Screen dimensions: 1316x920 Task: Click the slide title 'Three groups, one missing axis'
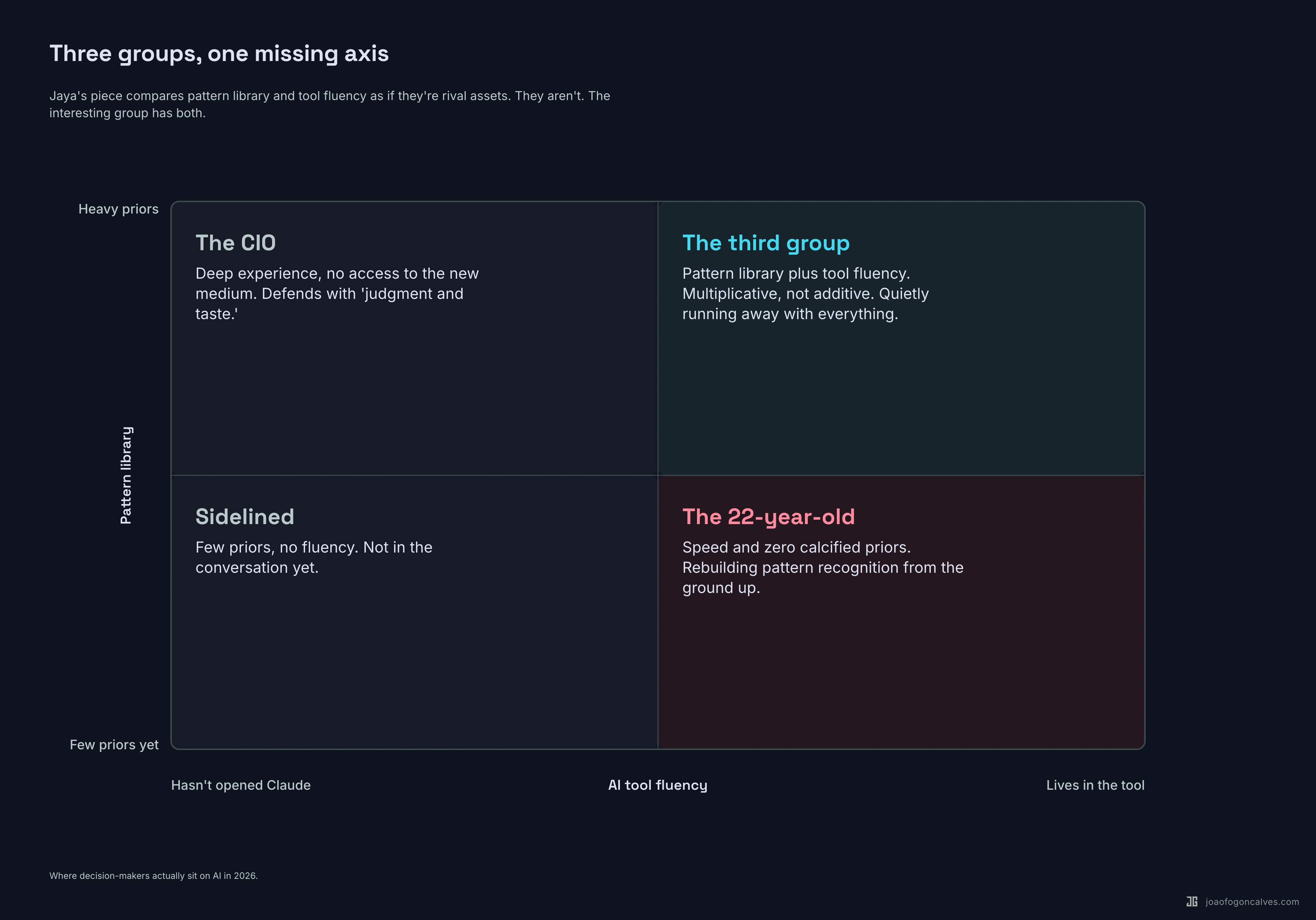(219, 54)
